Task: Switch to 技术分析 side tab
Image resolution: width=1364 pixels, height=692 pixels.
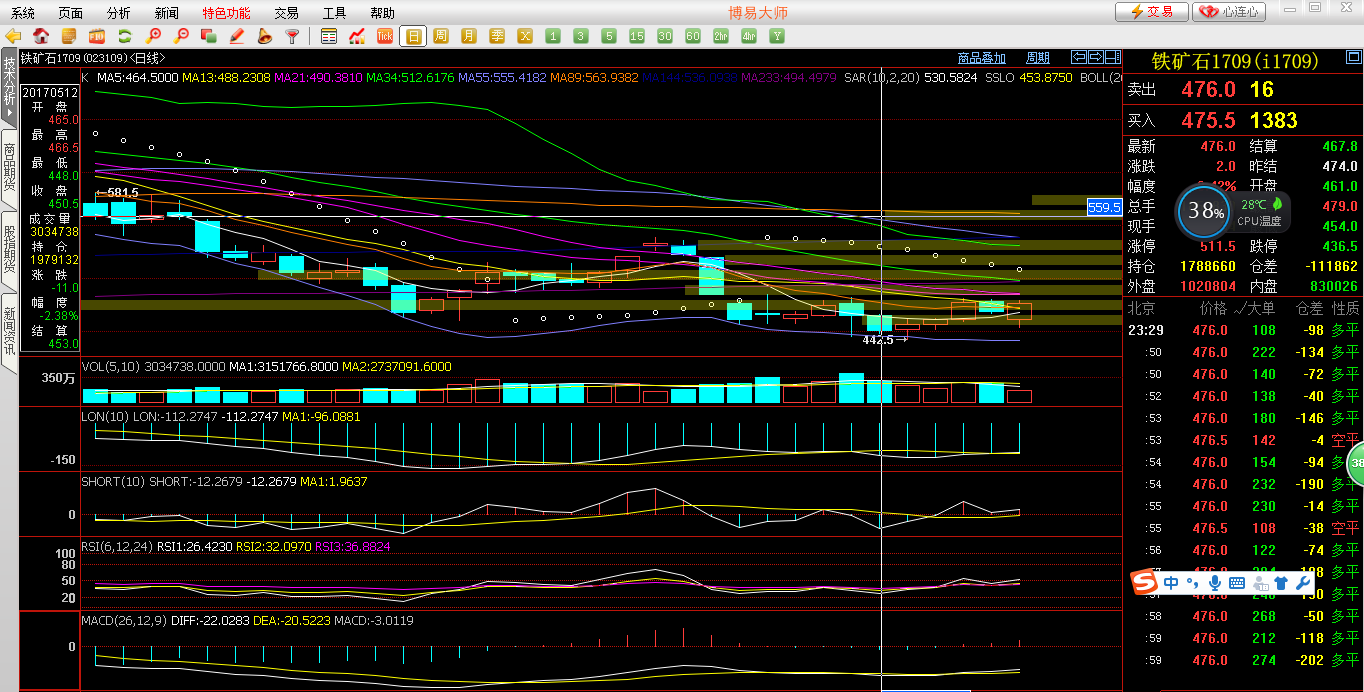Action: 9,87
